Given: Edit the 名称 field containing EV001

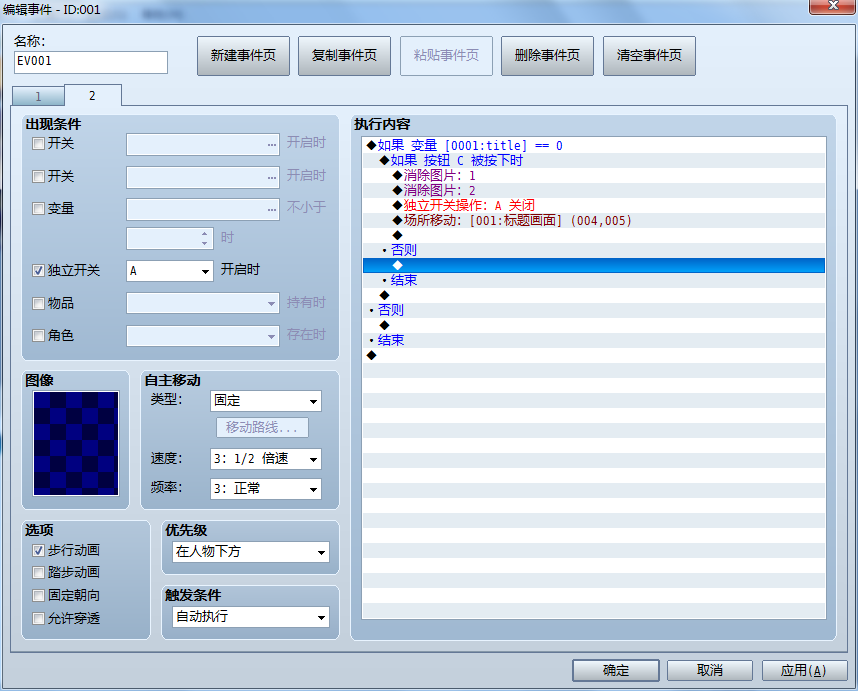Looking at the screenshot, I should (x=91, y=62).
